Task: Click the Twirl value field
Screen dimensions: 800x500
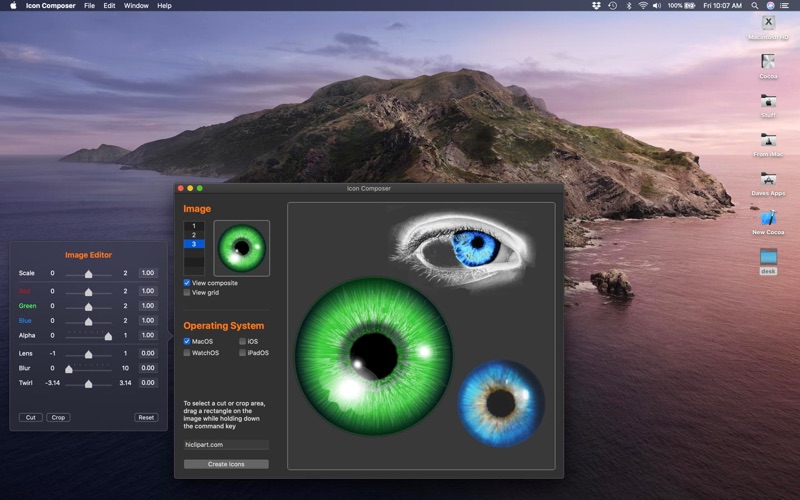Action: click(148, 383)
